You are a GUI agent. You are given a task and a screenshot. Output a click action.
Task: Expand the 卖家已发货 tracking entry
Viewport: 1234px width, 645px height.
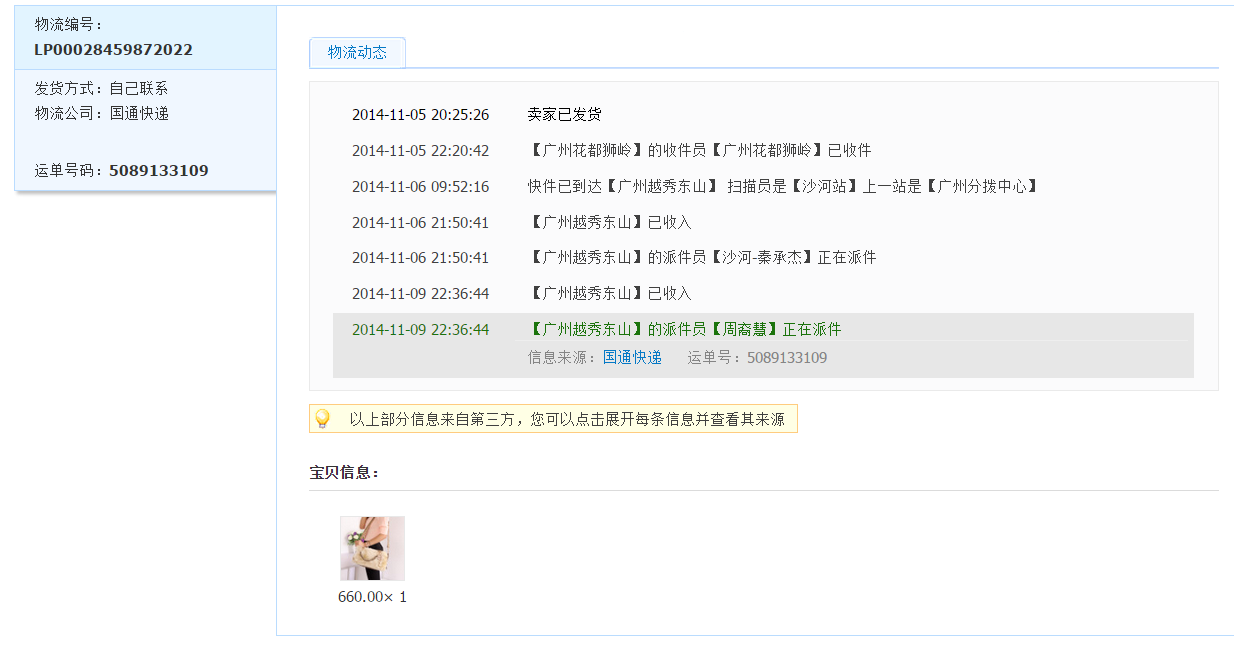coord(564,115)
